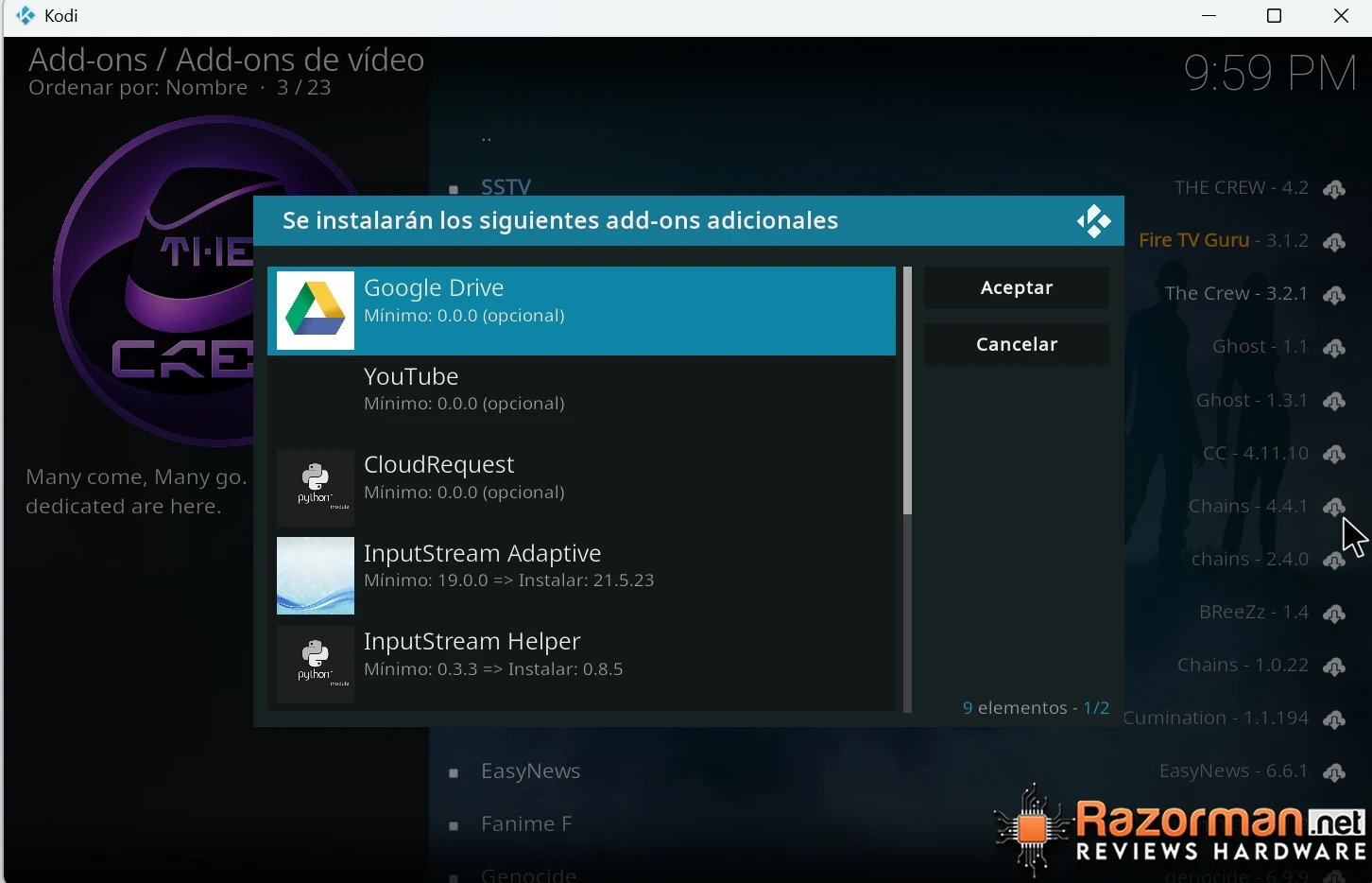Select the YouTube add-on entry
This screenshot has width=1372, height=883.
(x=581, y=399)
